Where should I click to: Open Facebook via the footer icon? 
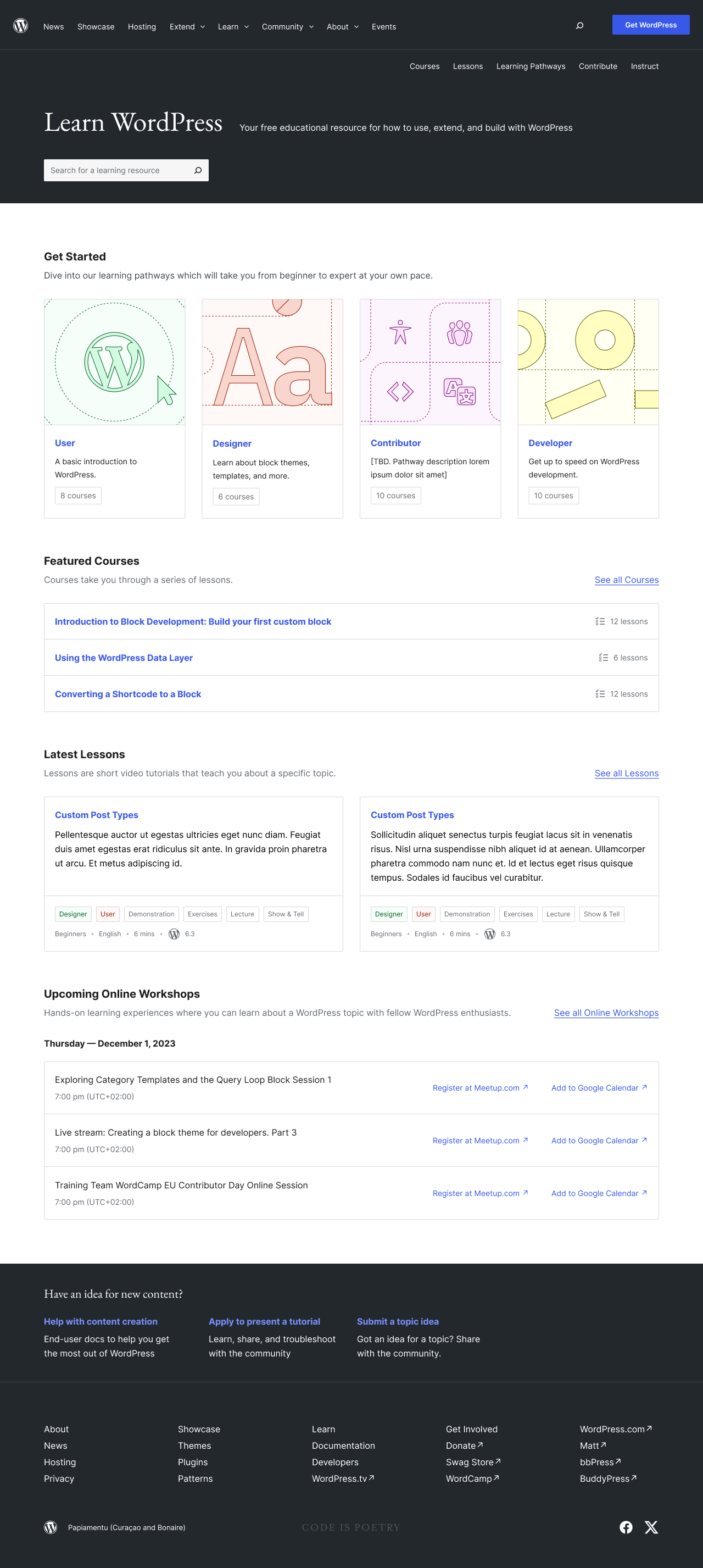(626, 1527)
